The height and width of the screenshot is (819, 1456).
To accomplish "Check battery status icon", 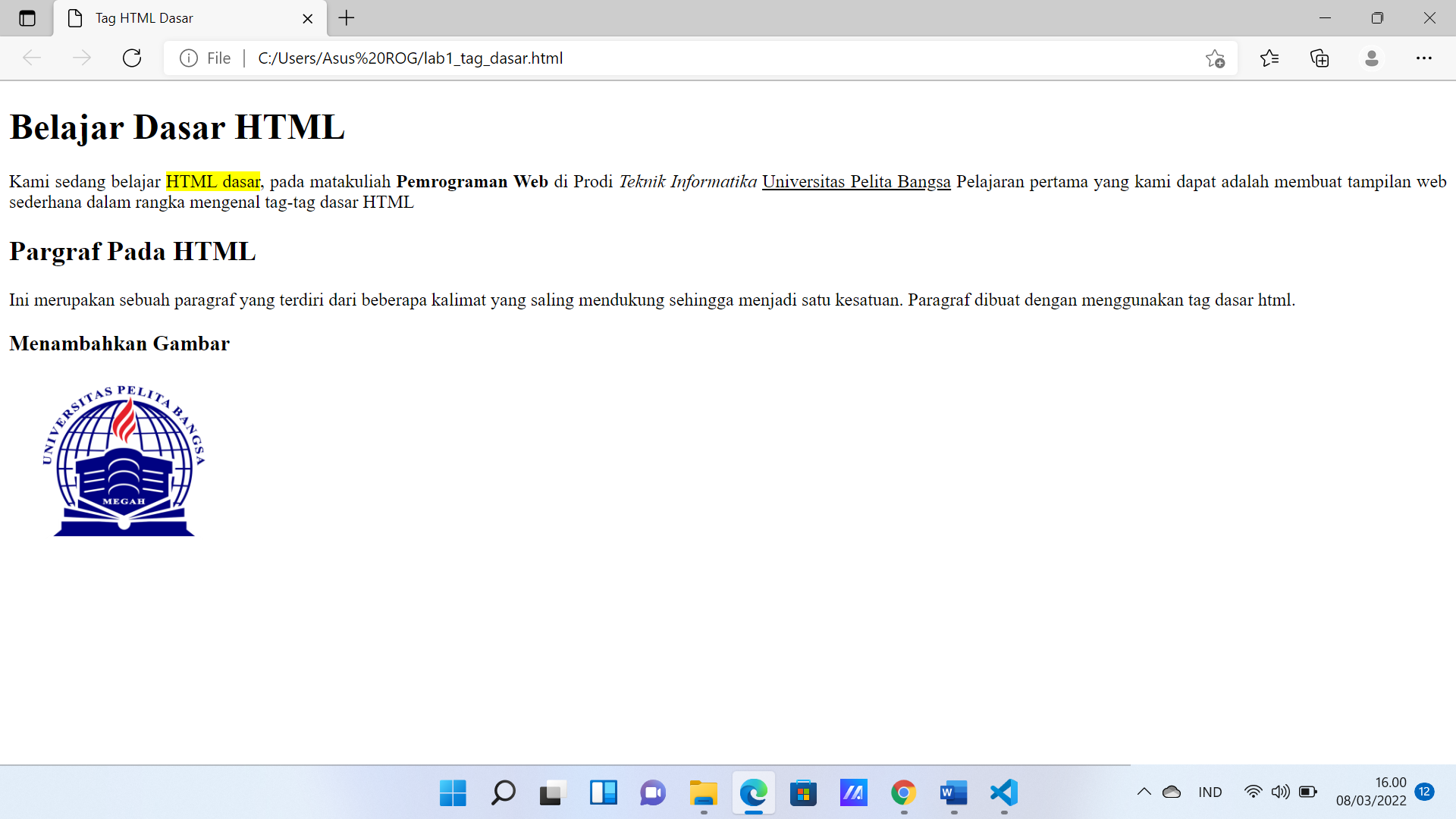I will click(1307, 792).
